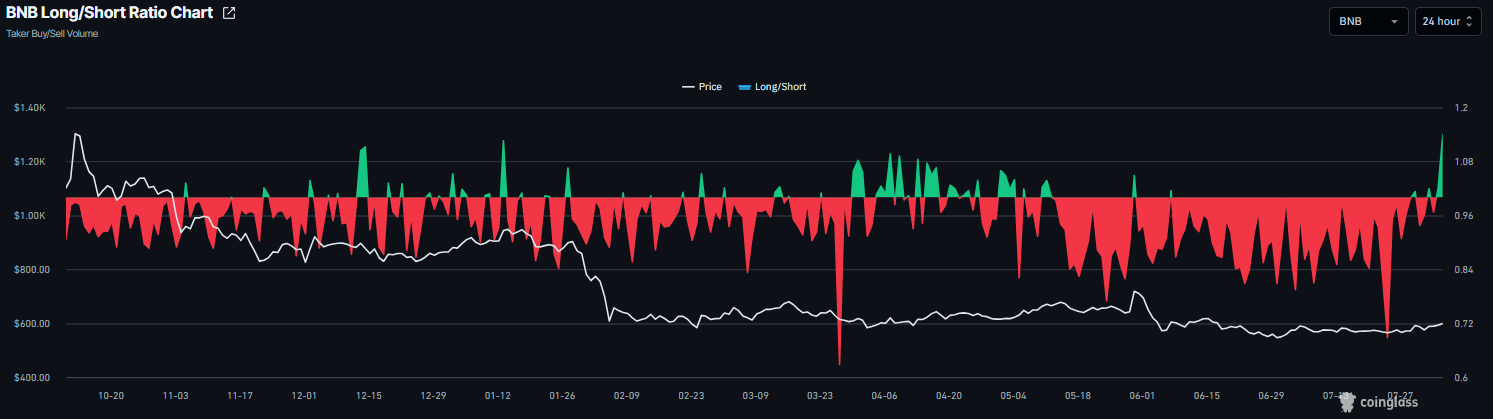Click the 06-01 date label
Image resolution: width=1493 pixels, height=419 pixels.
click(1143, 396)
